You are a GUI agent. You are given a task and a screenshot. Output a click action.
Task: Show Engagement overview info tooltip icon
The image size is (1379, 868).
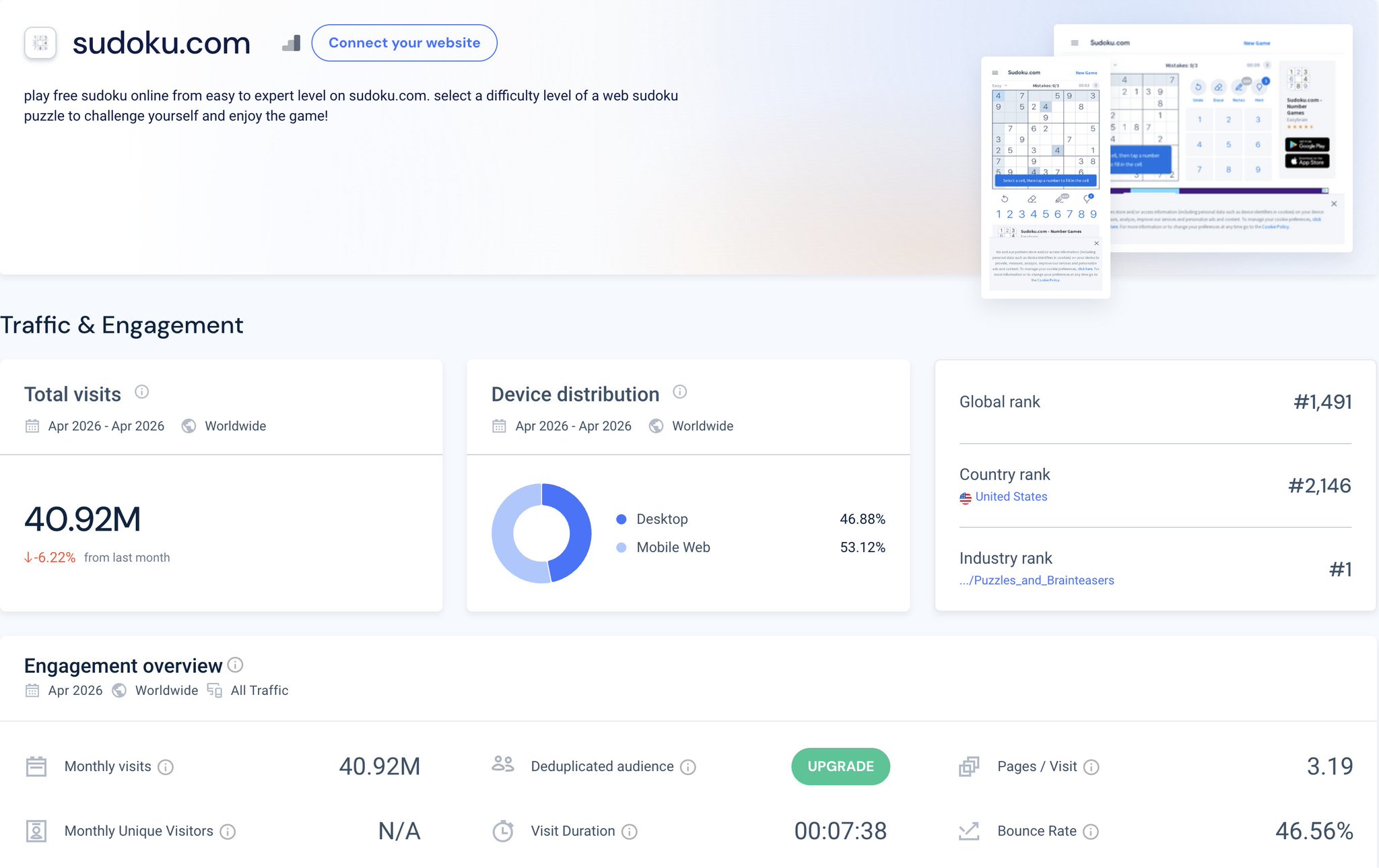[x=235, y=665]
